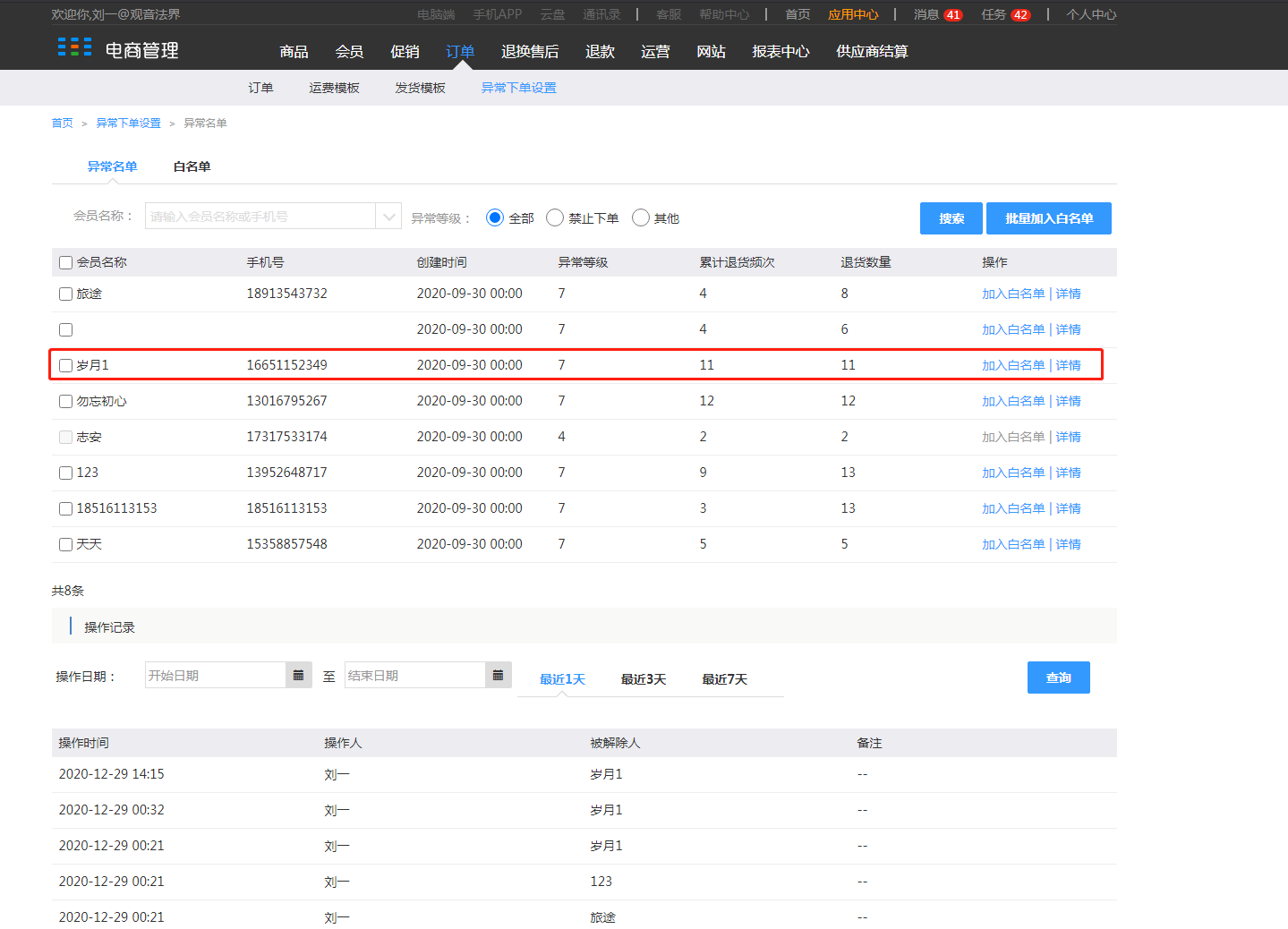This screenshot has width=1288, height=929.
Task: Go to the 订单 submenu item
Action: pos(260,88)
